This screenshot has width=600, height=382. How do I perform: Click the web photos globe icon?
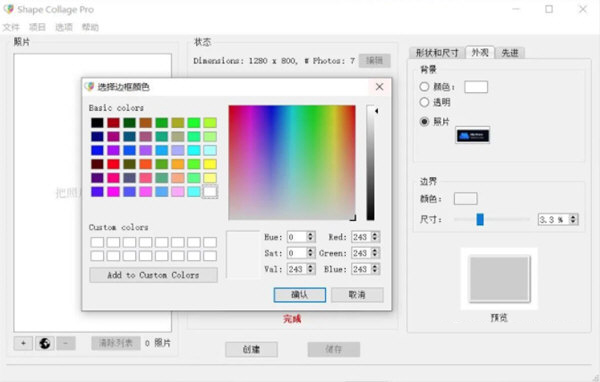click(x=44, y=343)
